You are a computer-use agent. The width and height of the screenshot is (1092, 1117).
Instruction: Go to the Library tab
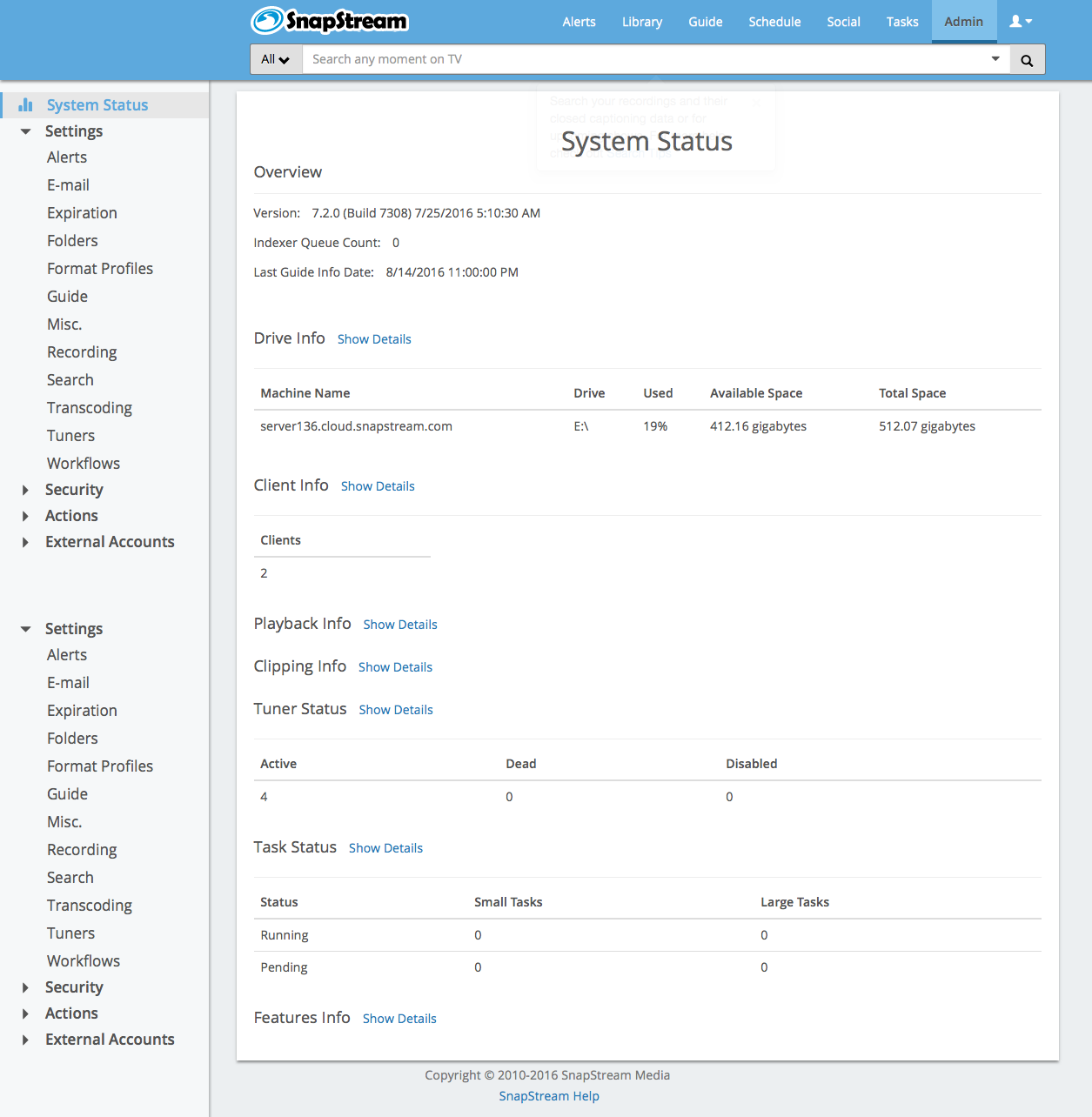point(642,22)
